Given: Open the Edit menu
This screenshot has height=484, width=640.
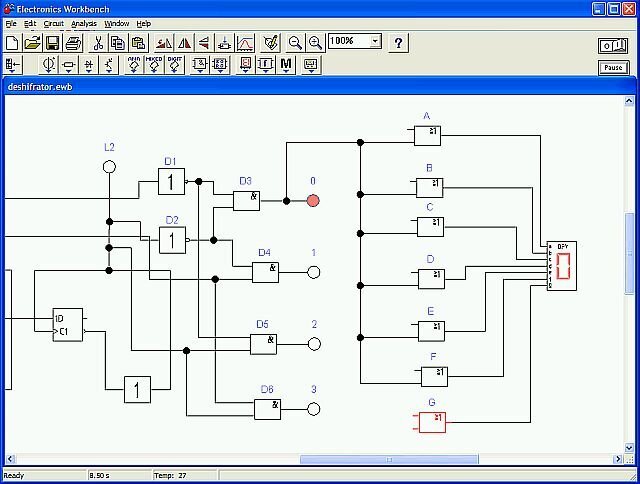Looking at the screenshot, I should tap(30, 24).
